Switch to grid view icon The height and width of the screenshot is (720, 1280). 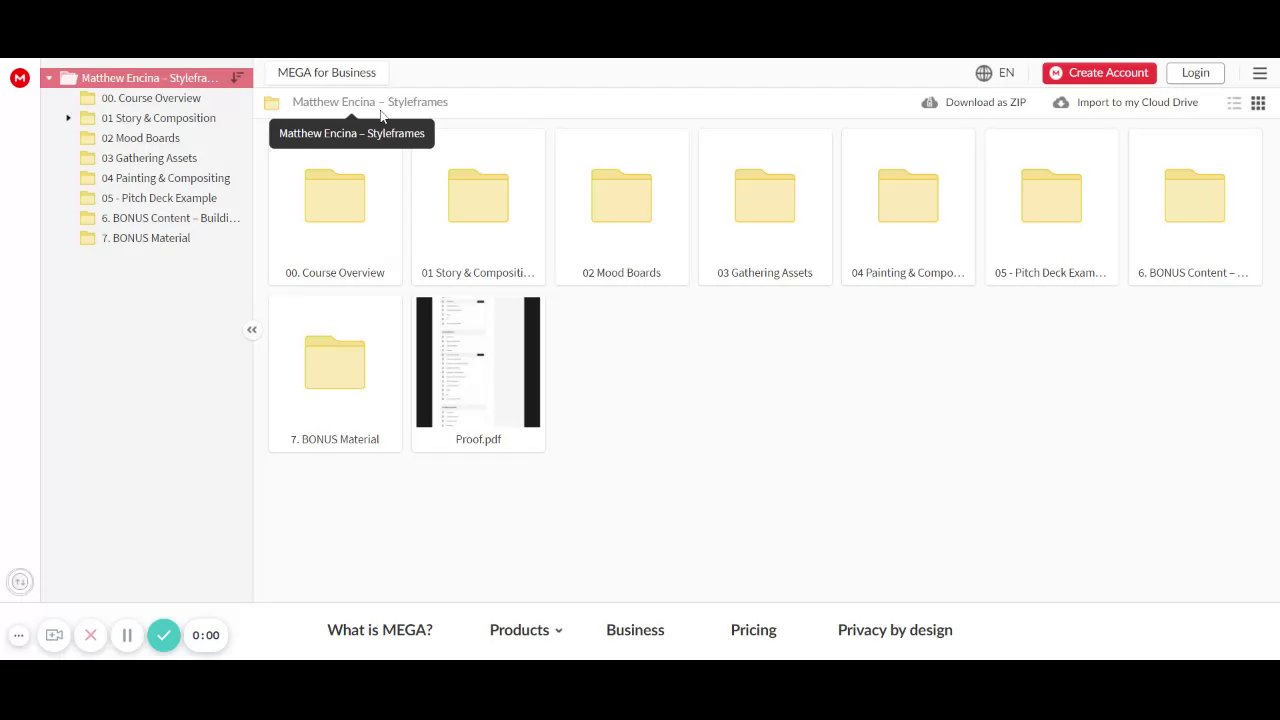(1258, 103)
